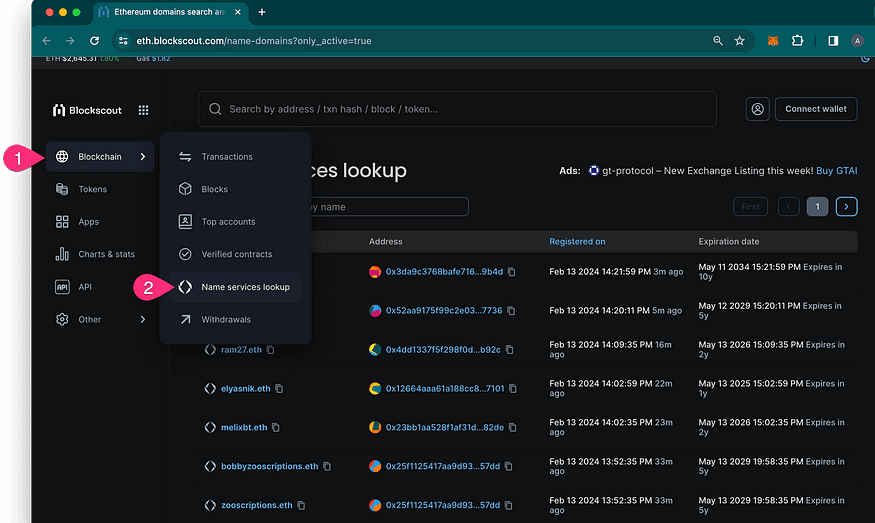875x523 pixels.
Task: Open the zooscriptions.eth domain
Action: pos(257,505)
